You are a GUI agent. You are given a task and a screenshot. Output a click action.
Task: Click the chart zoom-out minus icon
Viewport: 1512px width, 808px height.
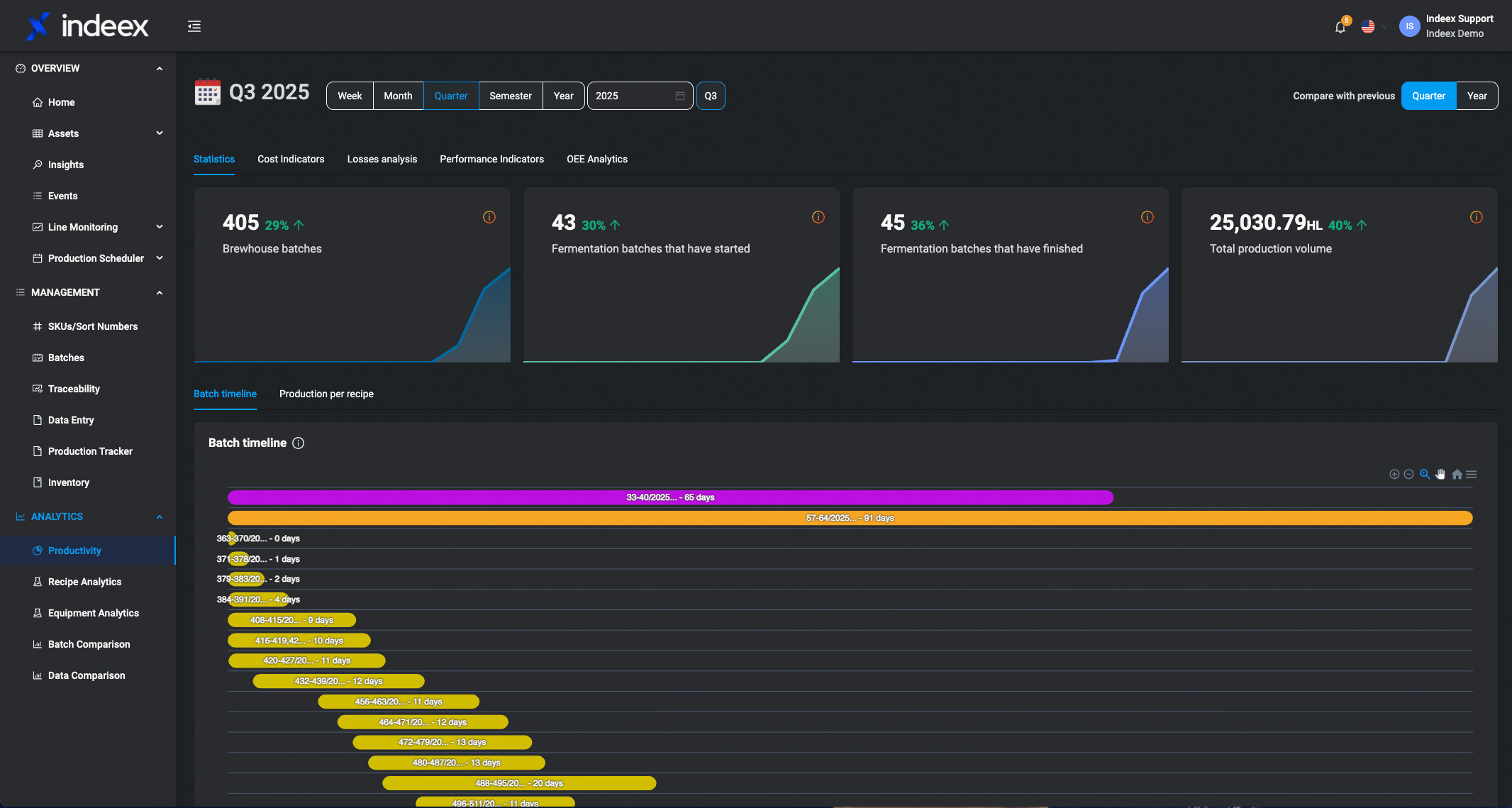point(1409,475)
